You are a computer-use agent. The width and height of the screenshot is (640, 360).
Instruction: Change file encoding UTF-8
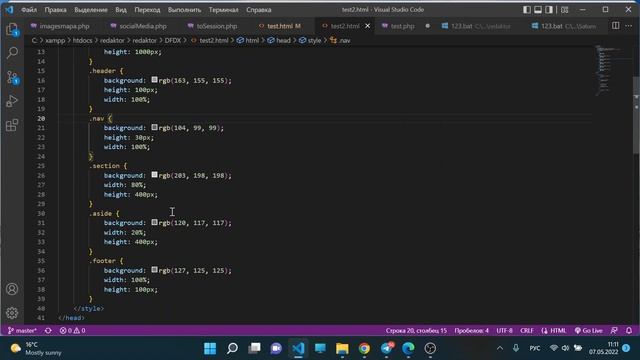tap(504, 331)
